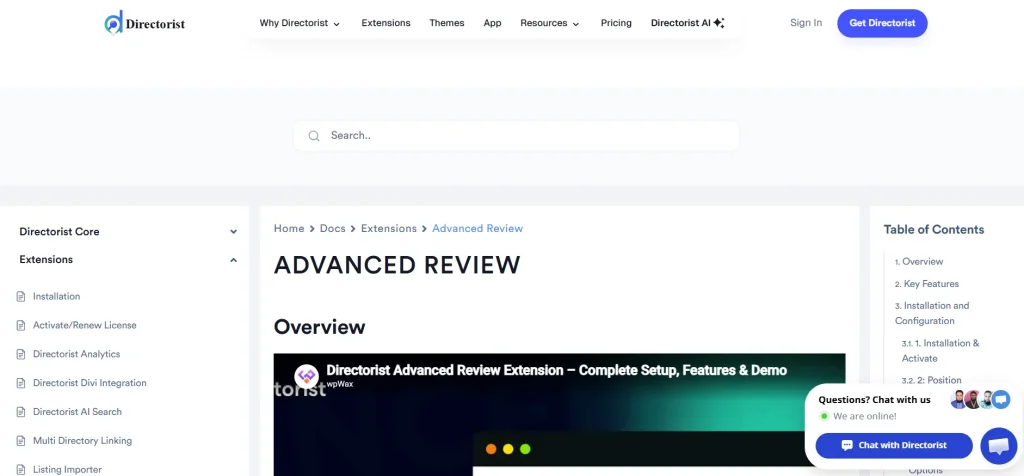Open the Themes nav item
Viewport: 1024px width, 476px height.
click(447, 23)
